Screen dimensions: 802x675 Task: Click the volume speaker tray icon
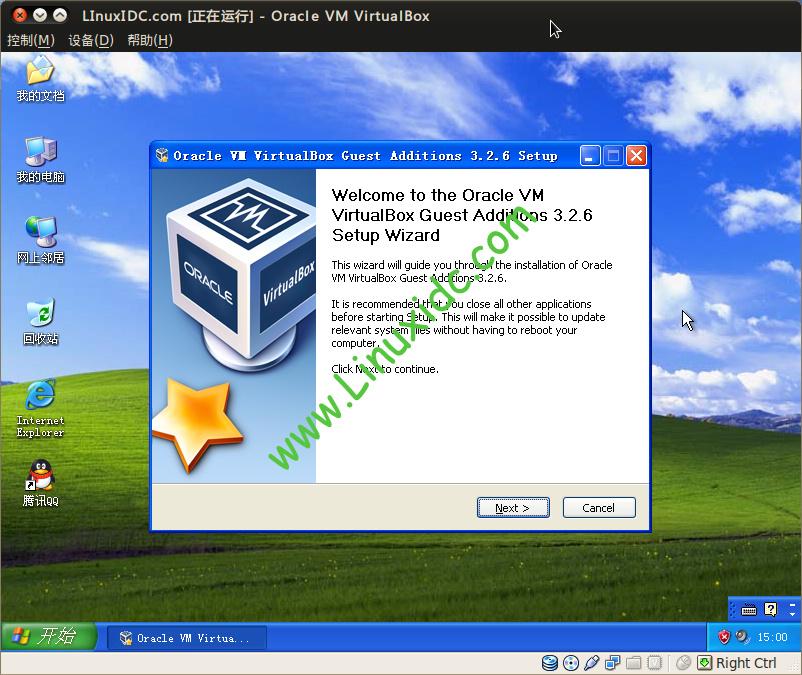(x=742, y=637)
